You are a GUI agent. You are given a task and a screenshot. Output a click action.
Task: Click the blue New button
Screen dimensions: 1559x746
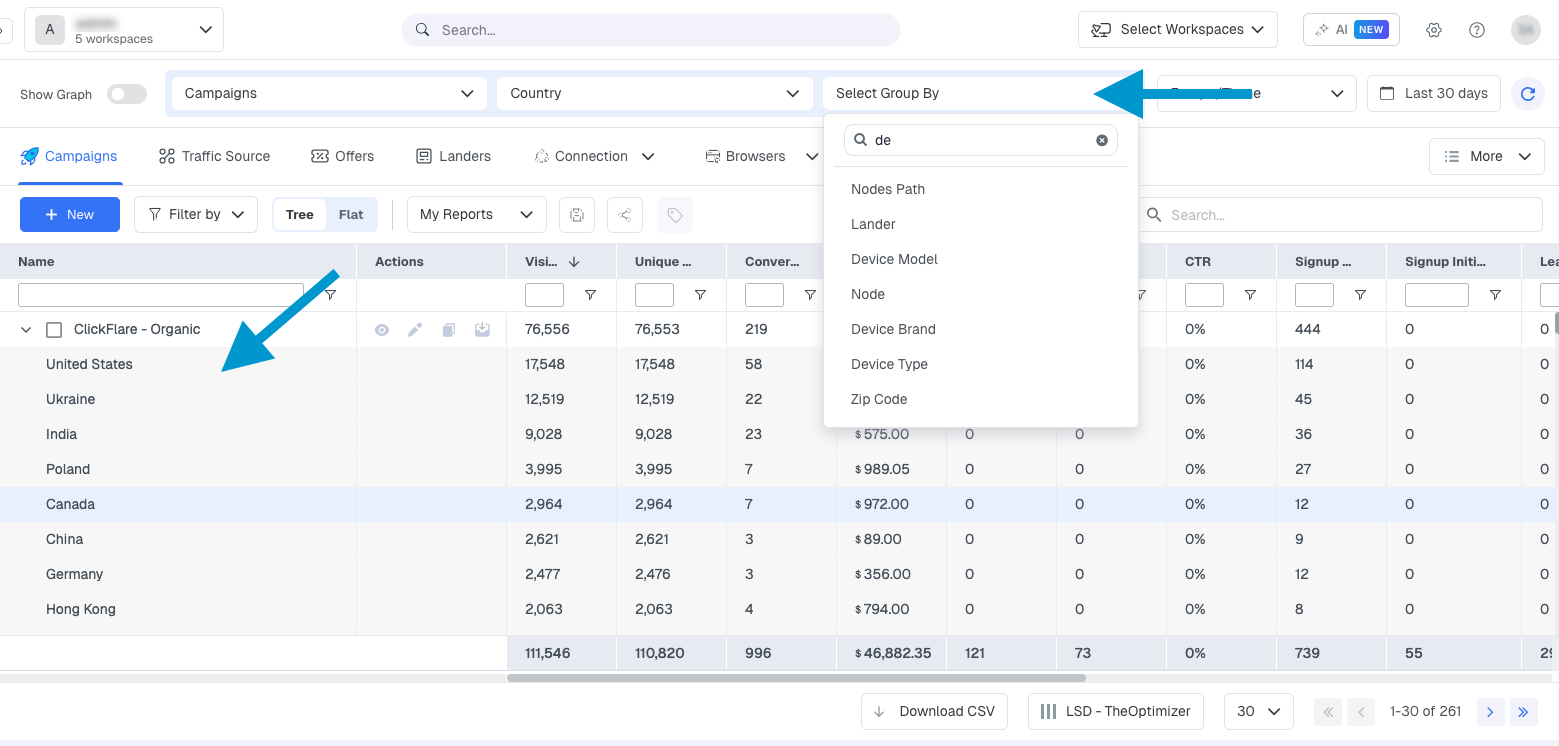click(x=69, y=215)
